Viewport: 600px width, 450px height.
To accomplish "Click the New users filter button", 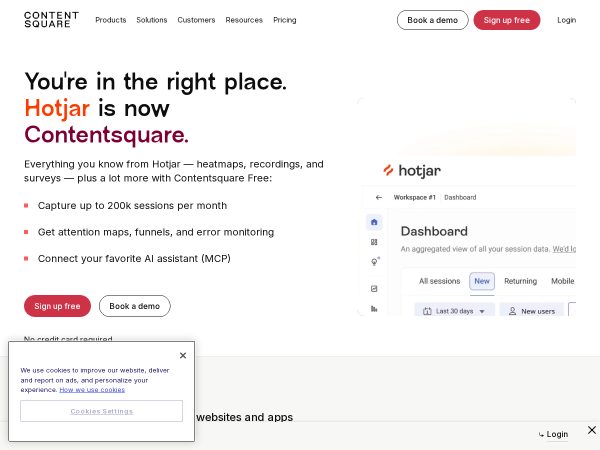I will pyautogui.click(x=532, y=311).
